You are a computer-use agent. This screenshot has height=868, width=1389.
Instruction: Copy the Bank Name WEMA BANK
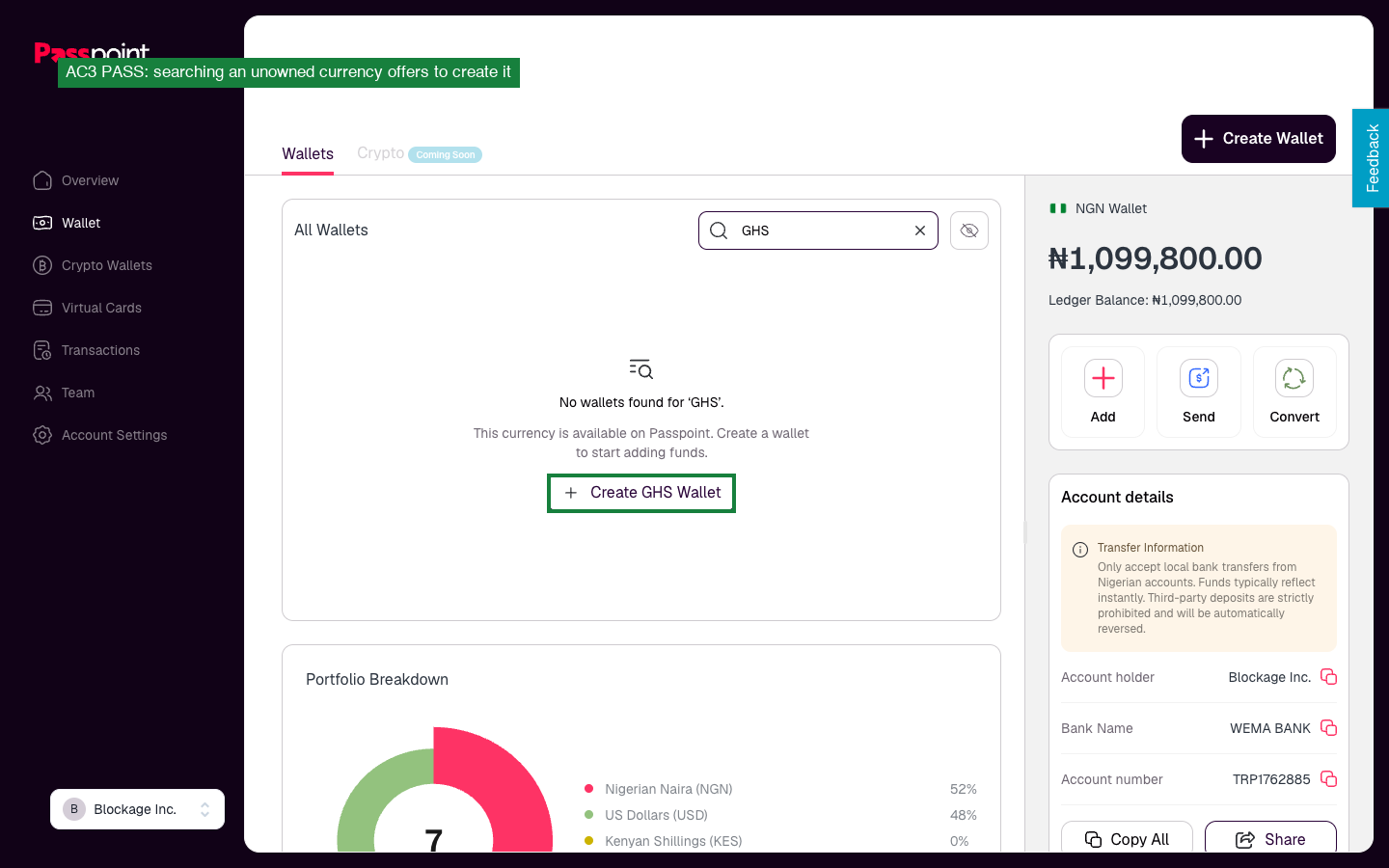pos(1329,728)
